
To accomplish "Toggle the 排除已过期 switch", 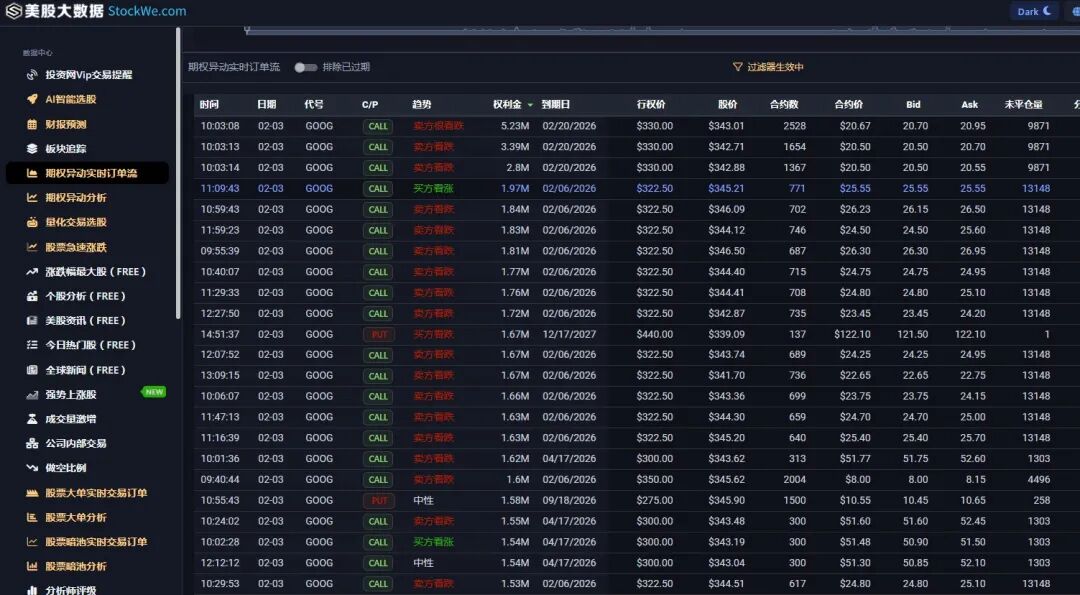I will [306, 67].
